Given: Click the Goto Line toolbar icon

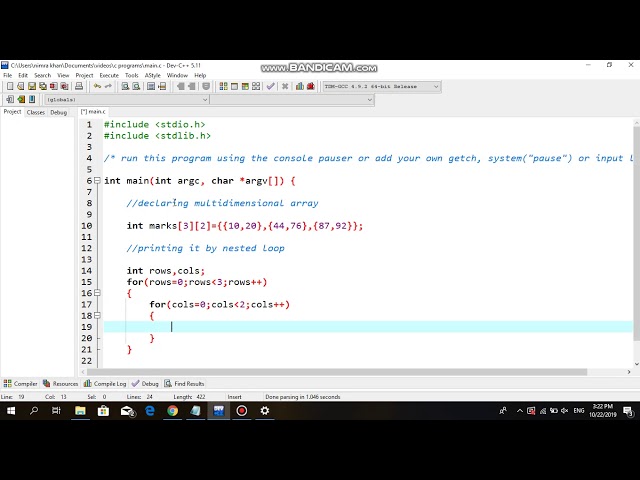Looking at the screenshot, I should click(x=162, y=86).
